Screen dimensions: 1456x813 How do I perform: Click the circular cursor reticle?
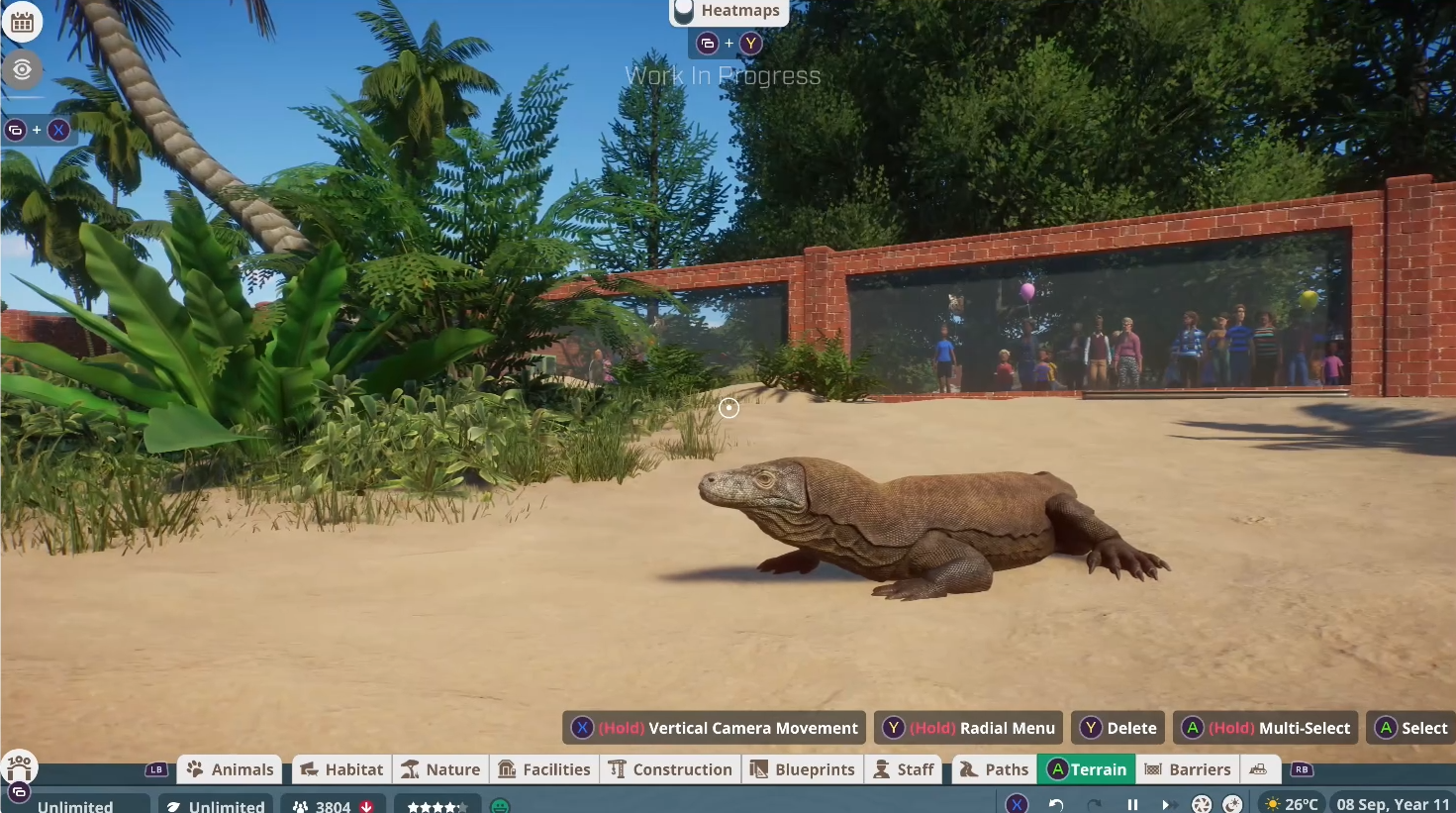tap(729, 408)
